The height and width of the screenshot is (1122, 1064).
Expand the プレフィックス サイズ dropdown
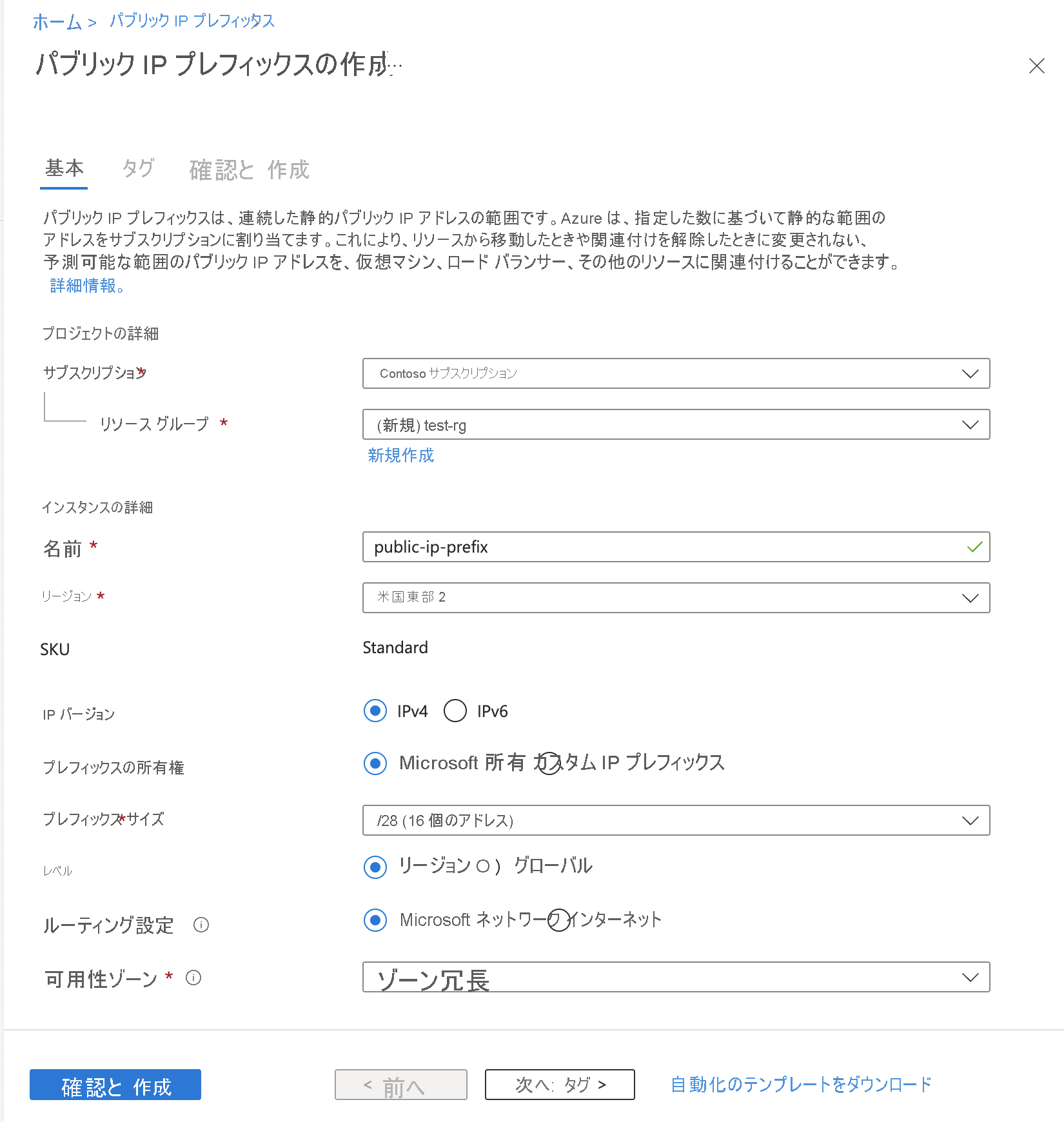pyautogui.click(x=676, y=820)
